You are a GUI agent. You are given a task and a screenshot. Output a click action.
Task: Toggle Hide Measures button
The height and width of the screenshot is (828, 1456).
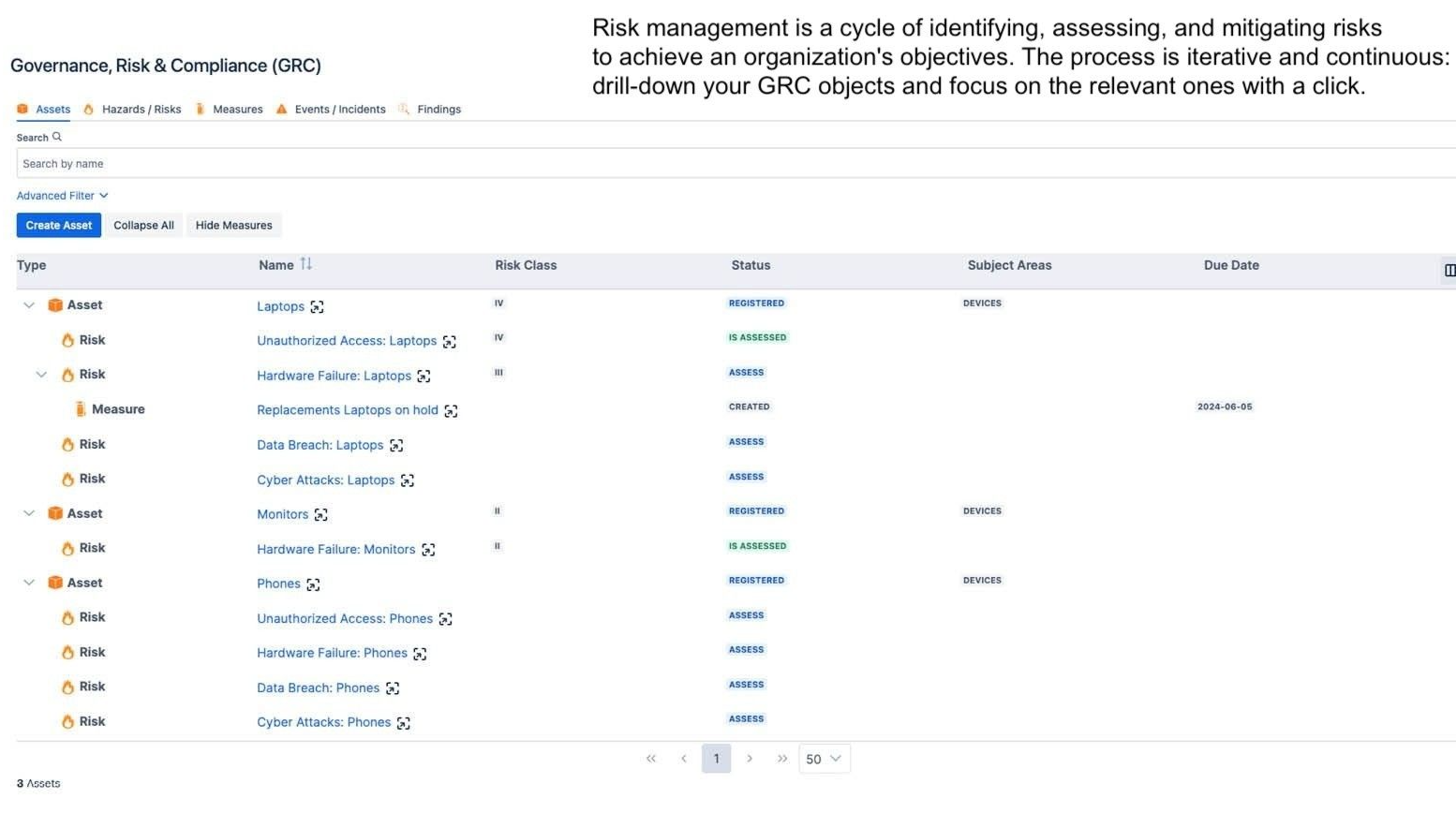(x=233, y=226)
